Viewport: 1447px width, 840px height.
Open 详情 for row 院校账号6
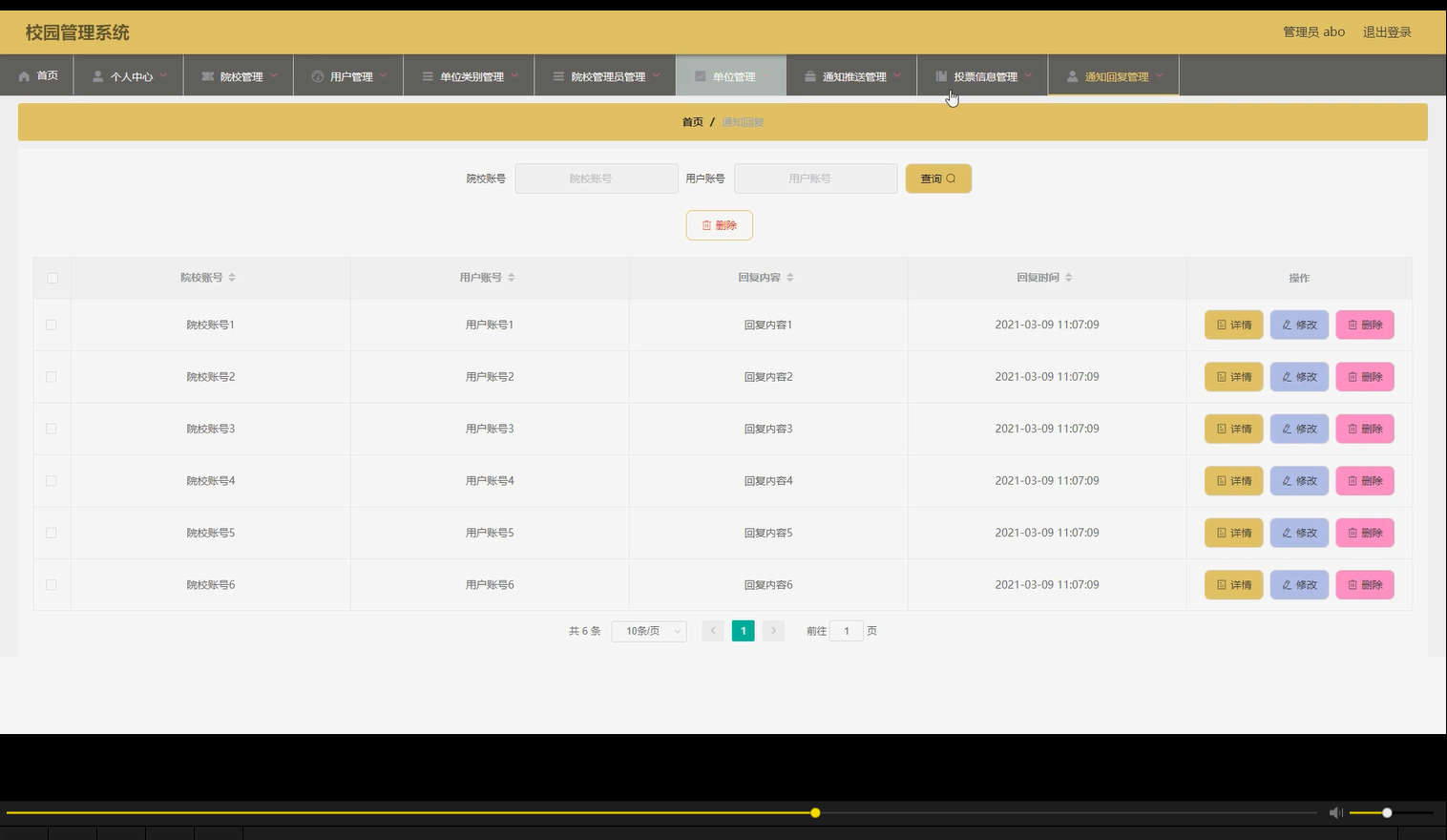pos(1234,585)
